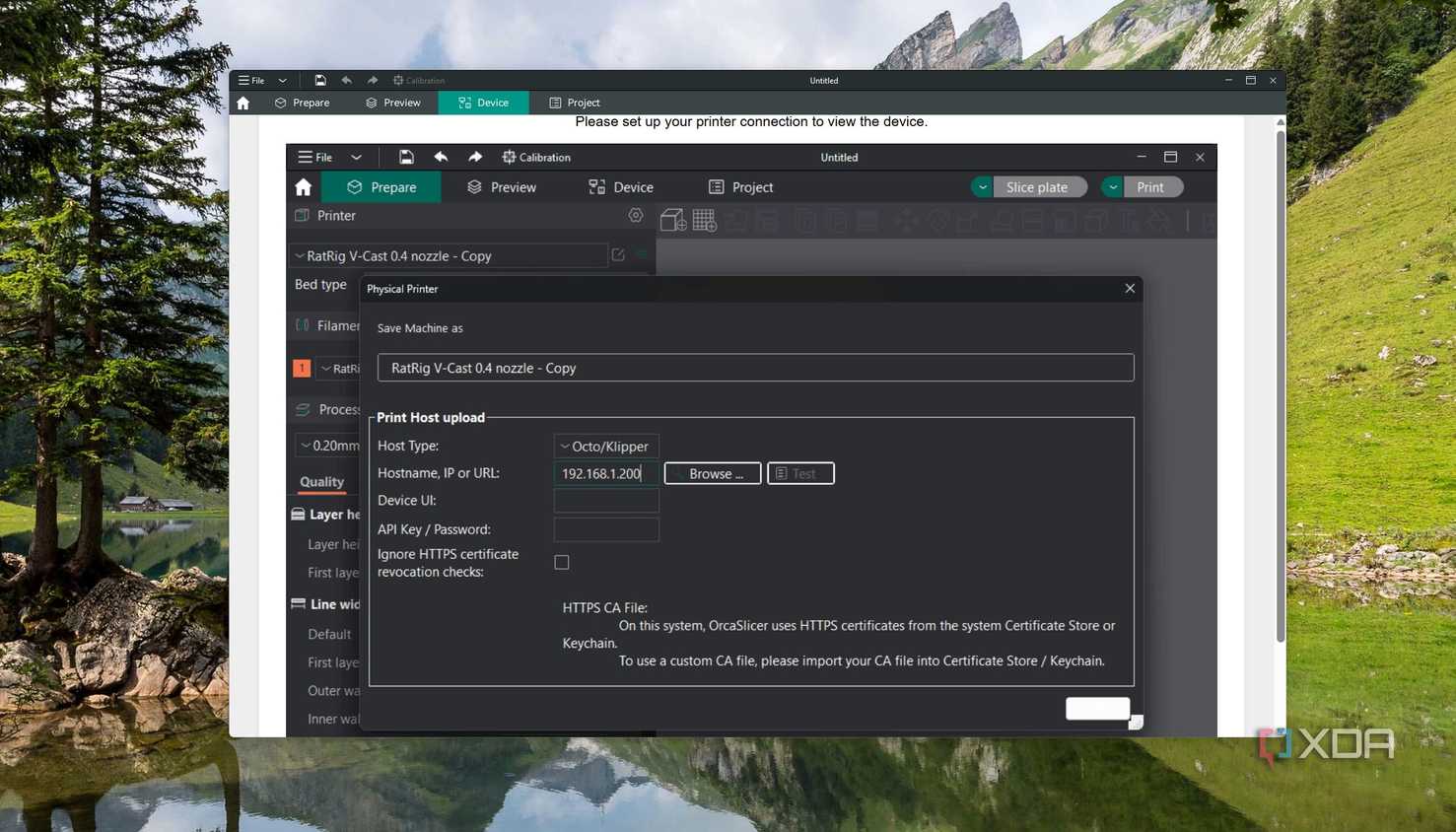Click the Test button
The image size is (1456, 832).
point(800,473)
